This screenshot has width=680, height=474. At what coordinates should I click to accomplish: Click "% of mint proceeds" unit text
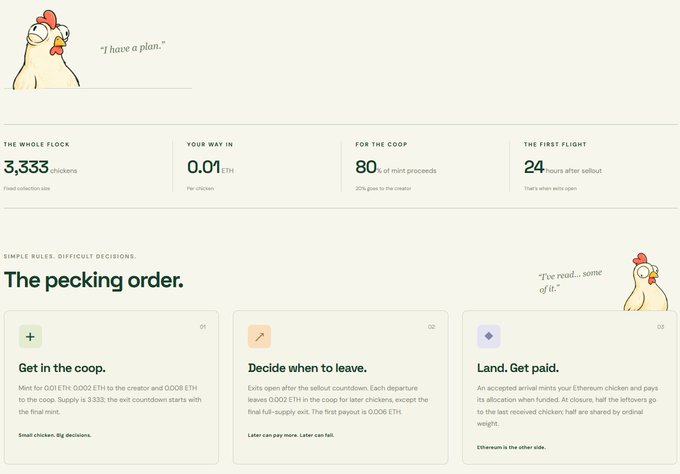407,171
